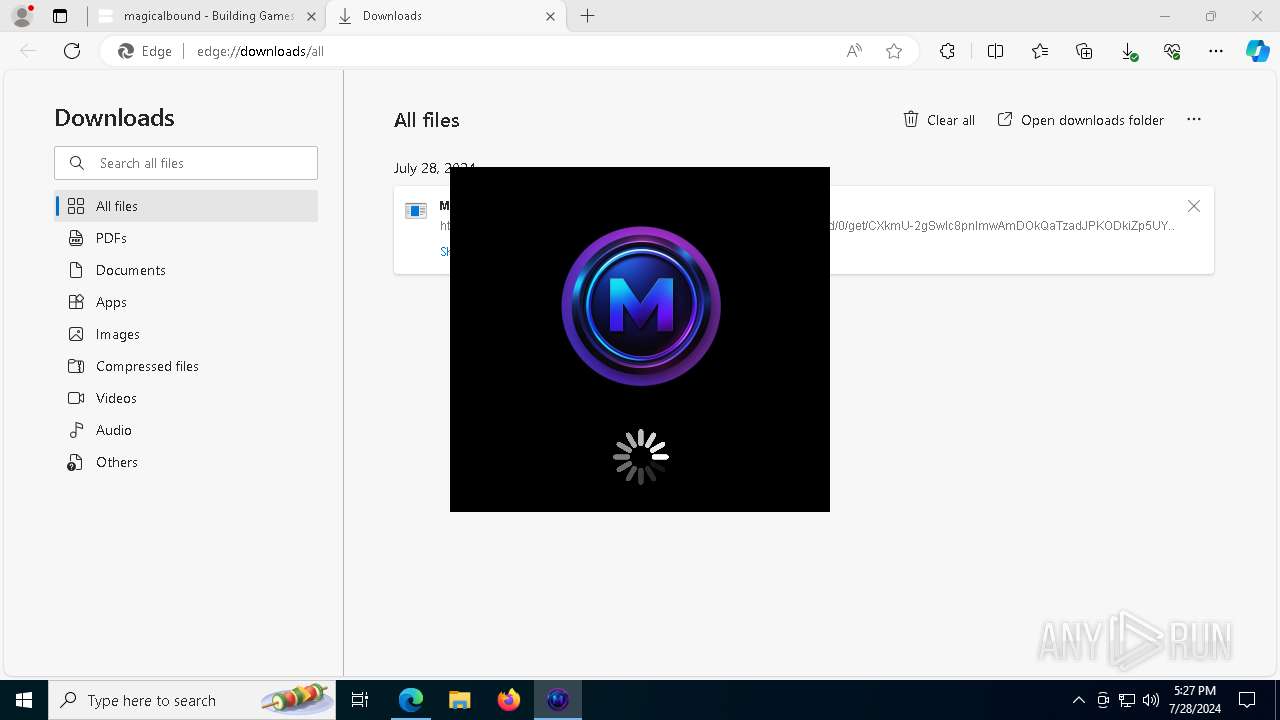Open the notification center icon
Image resolution: width=1280 pixels, height=720 pixels.
click(1247, 700)
